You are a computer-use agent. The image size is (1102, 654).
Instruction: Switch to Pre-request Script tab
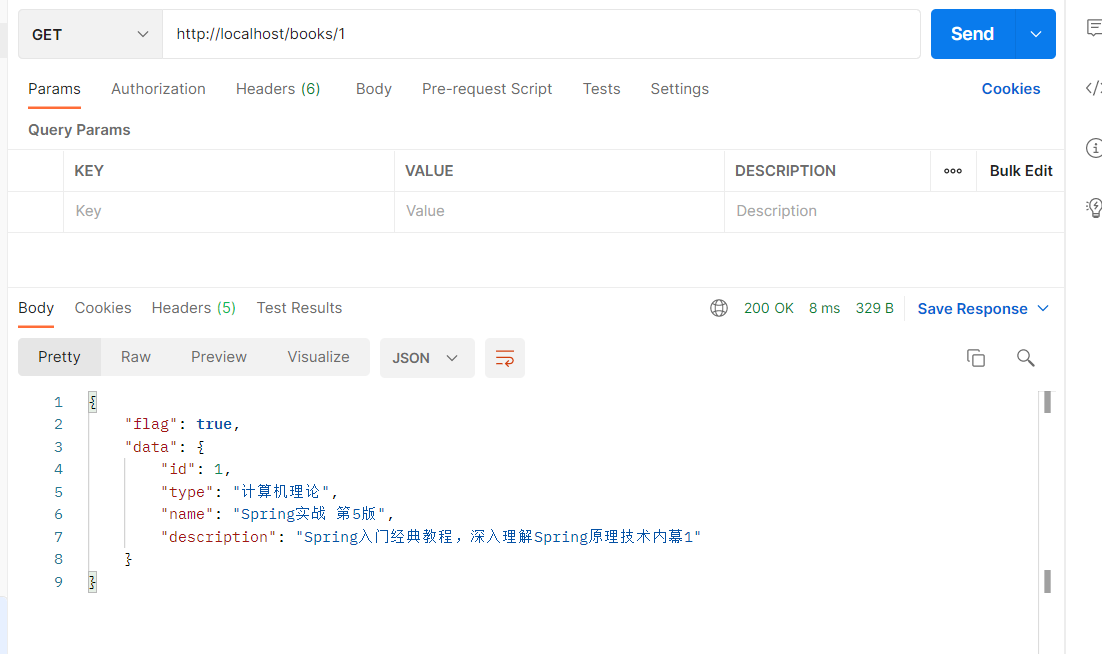tap(487, 89)
